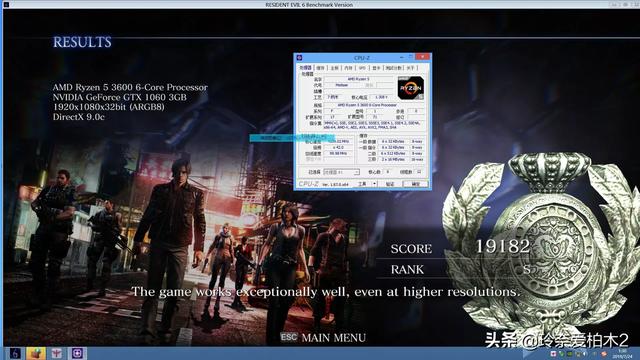The image size is (640, 360).
Task: Switch to the SPD tab in CPU-Z
Action: point(362,68)
